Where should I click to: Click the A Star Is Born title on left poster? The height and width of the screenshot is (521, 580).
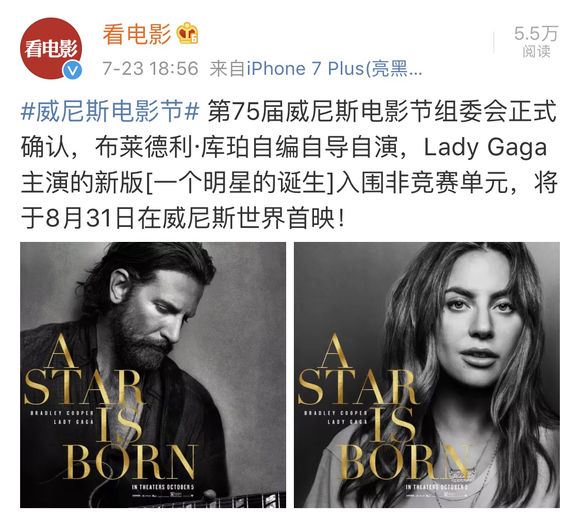[110, 406]
